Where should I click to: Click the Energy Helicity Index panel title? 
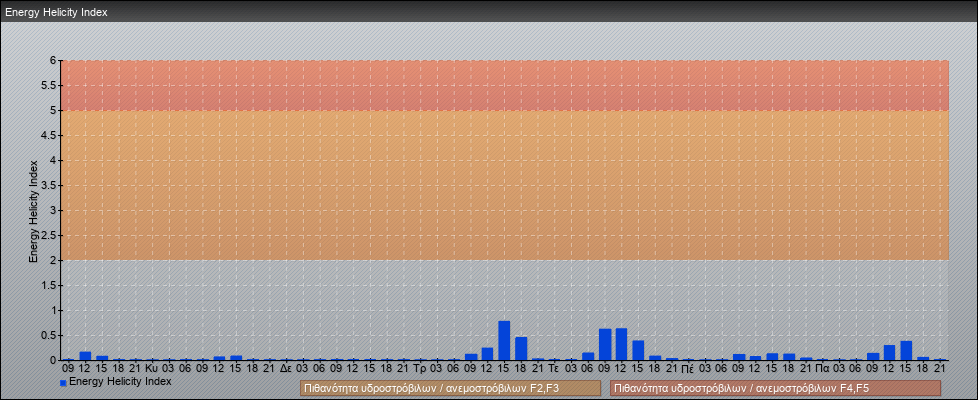(x=56, y=12)
